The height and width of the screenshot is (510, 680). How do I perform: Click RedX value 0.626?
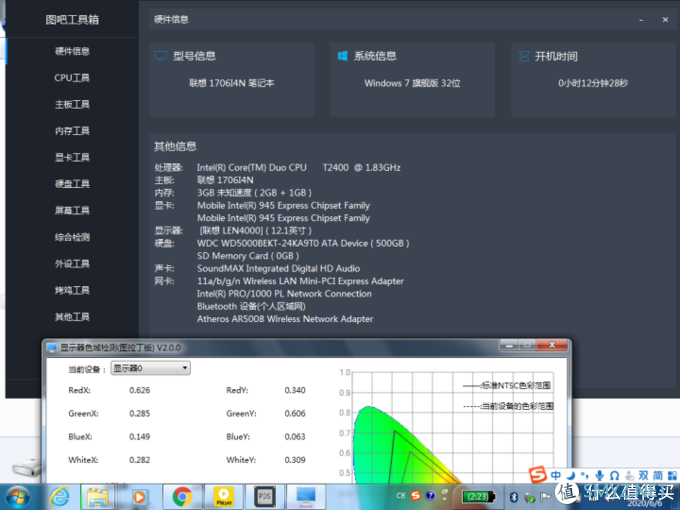point(140,390)
